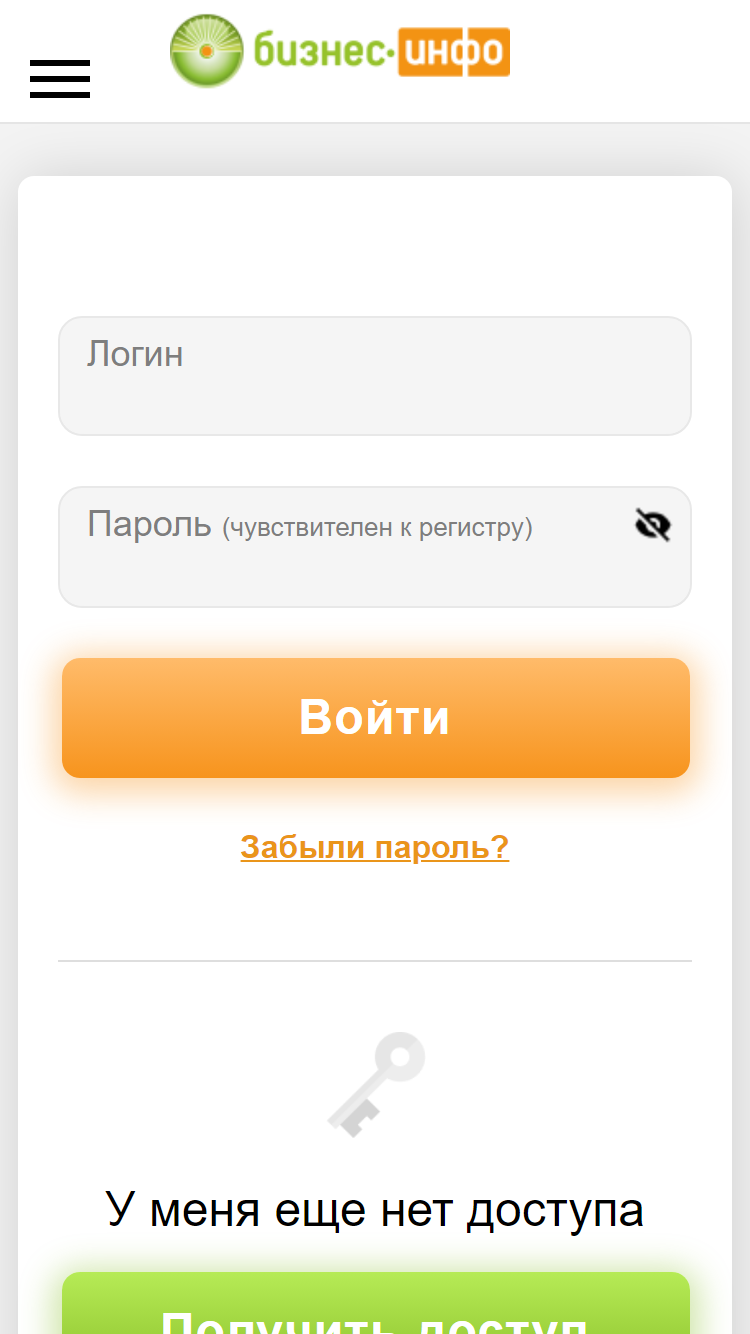Click the "У меня еще нет доступа" heading
750x1334 pixels.
tap(375, 1210)
